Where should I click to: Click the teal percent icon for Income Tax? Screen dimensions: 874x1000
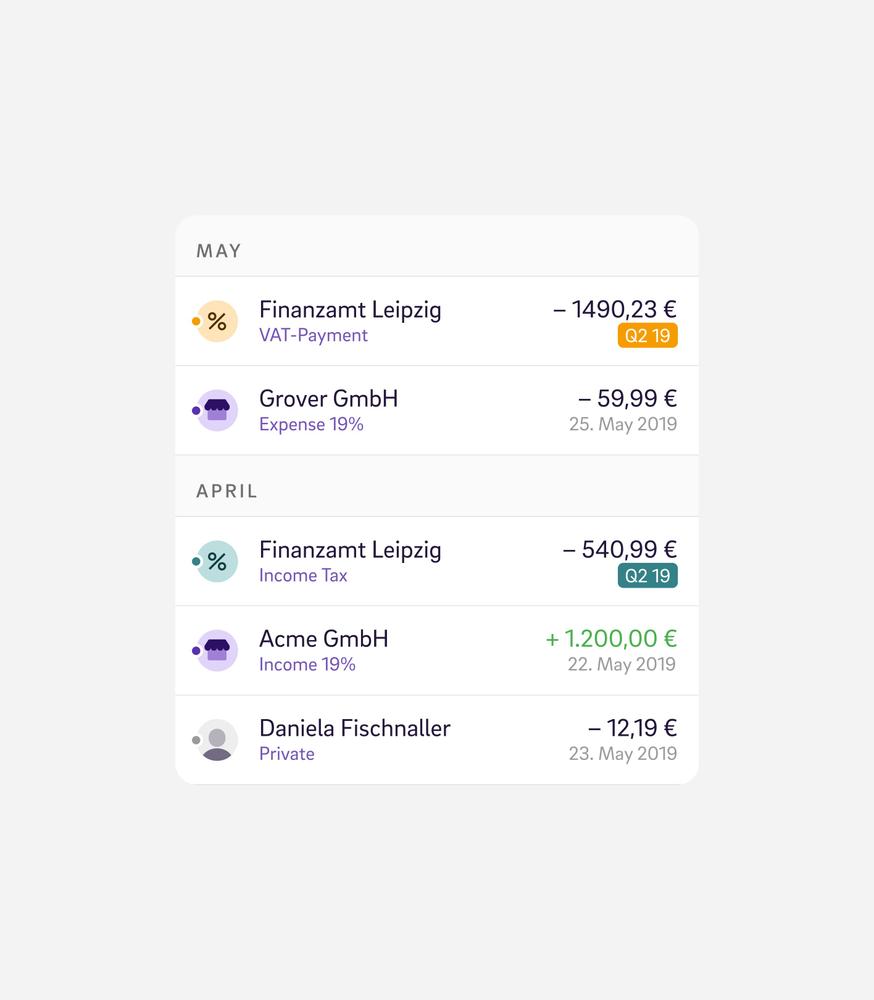(217, 562)
